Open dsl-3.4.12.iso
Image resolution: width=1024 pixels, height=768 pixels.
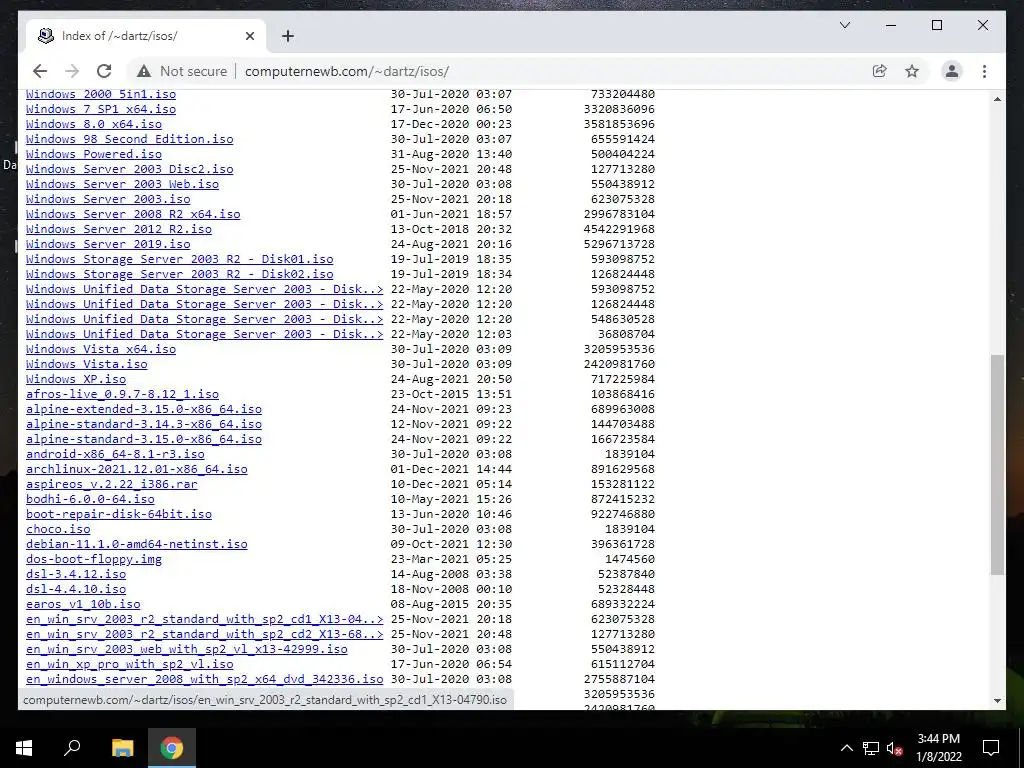pos(76,575)
